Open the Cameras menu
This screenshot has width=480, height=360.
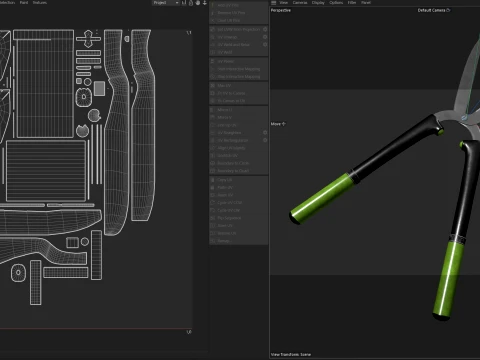pyautogui.click(x=300, y=3)
